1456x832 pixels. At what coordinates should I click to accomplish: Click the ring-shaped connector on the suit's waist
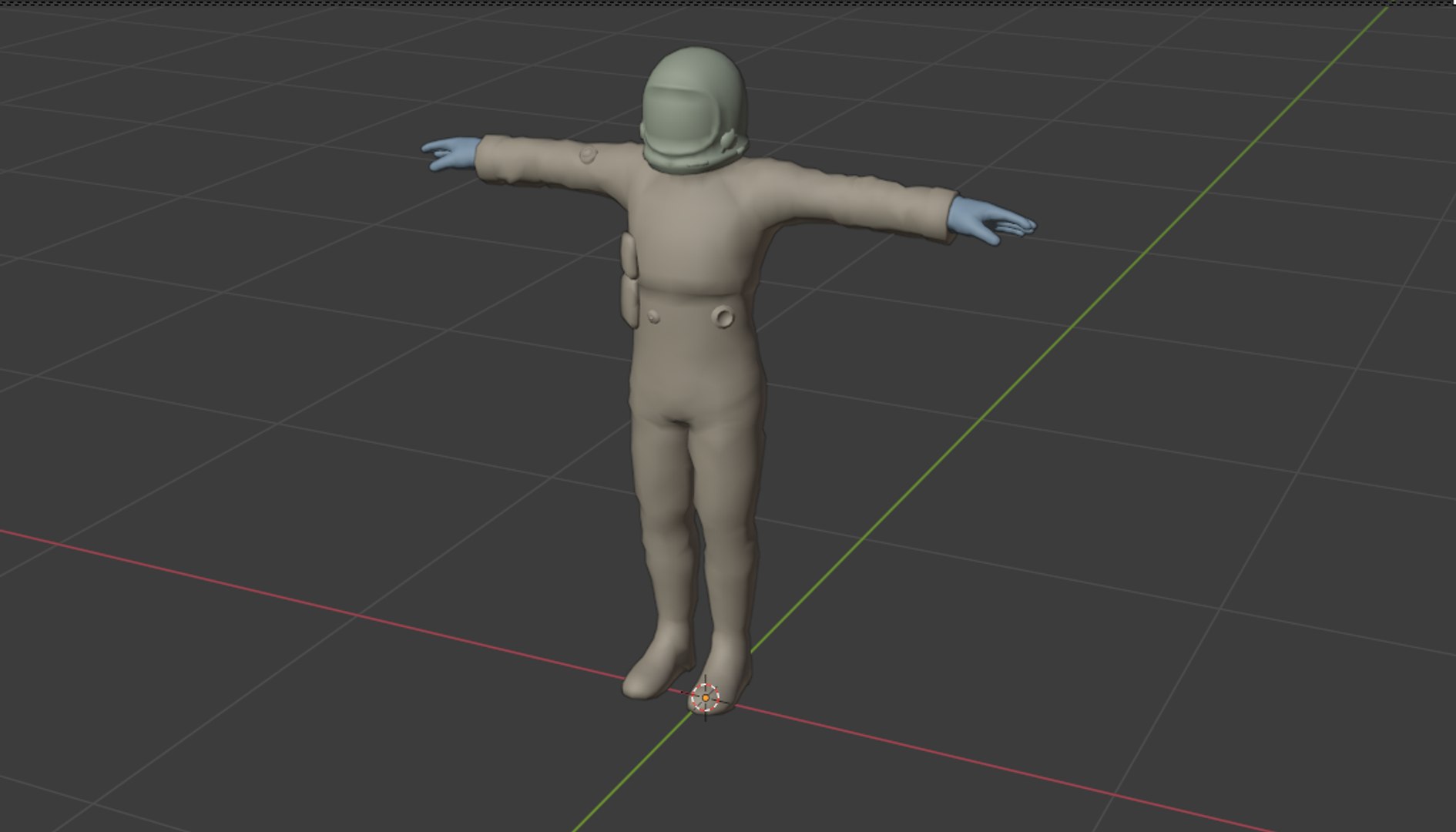click(x=723, y=317)
